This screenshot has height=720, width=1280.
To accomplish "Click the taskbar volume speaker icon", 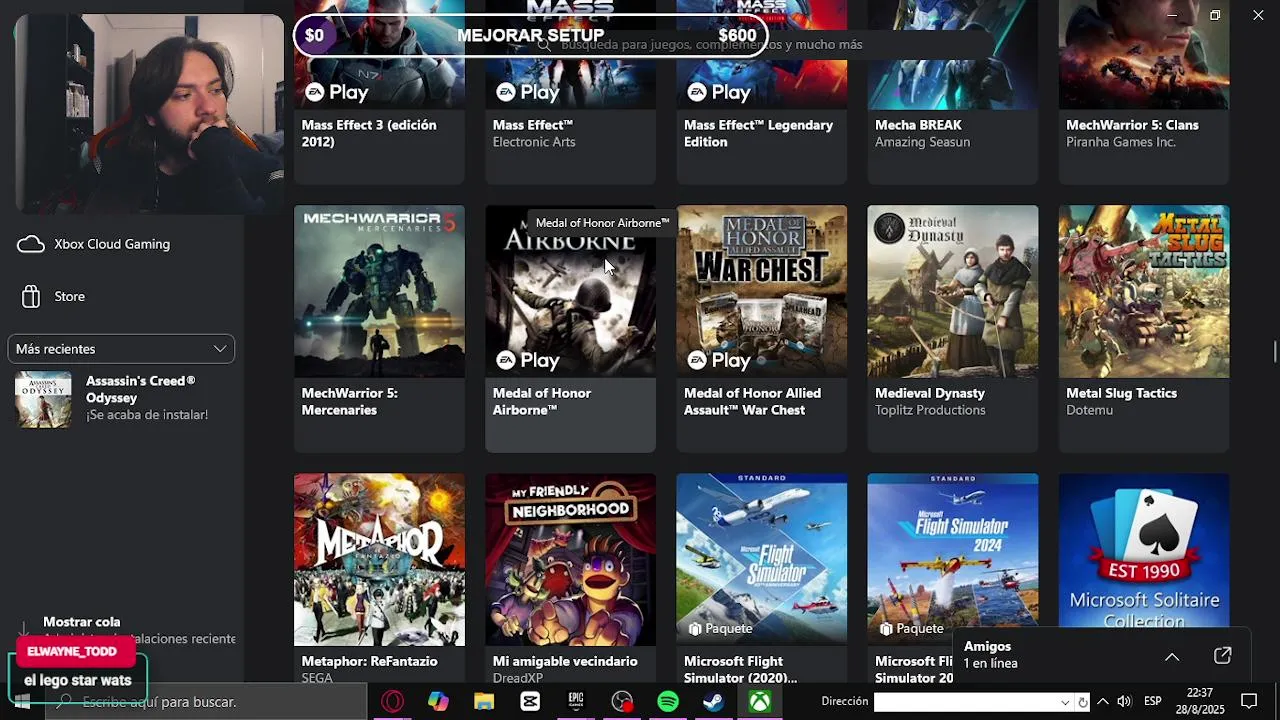I will coord(1124,702).
